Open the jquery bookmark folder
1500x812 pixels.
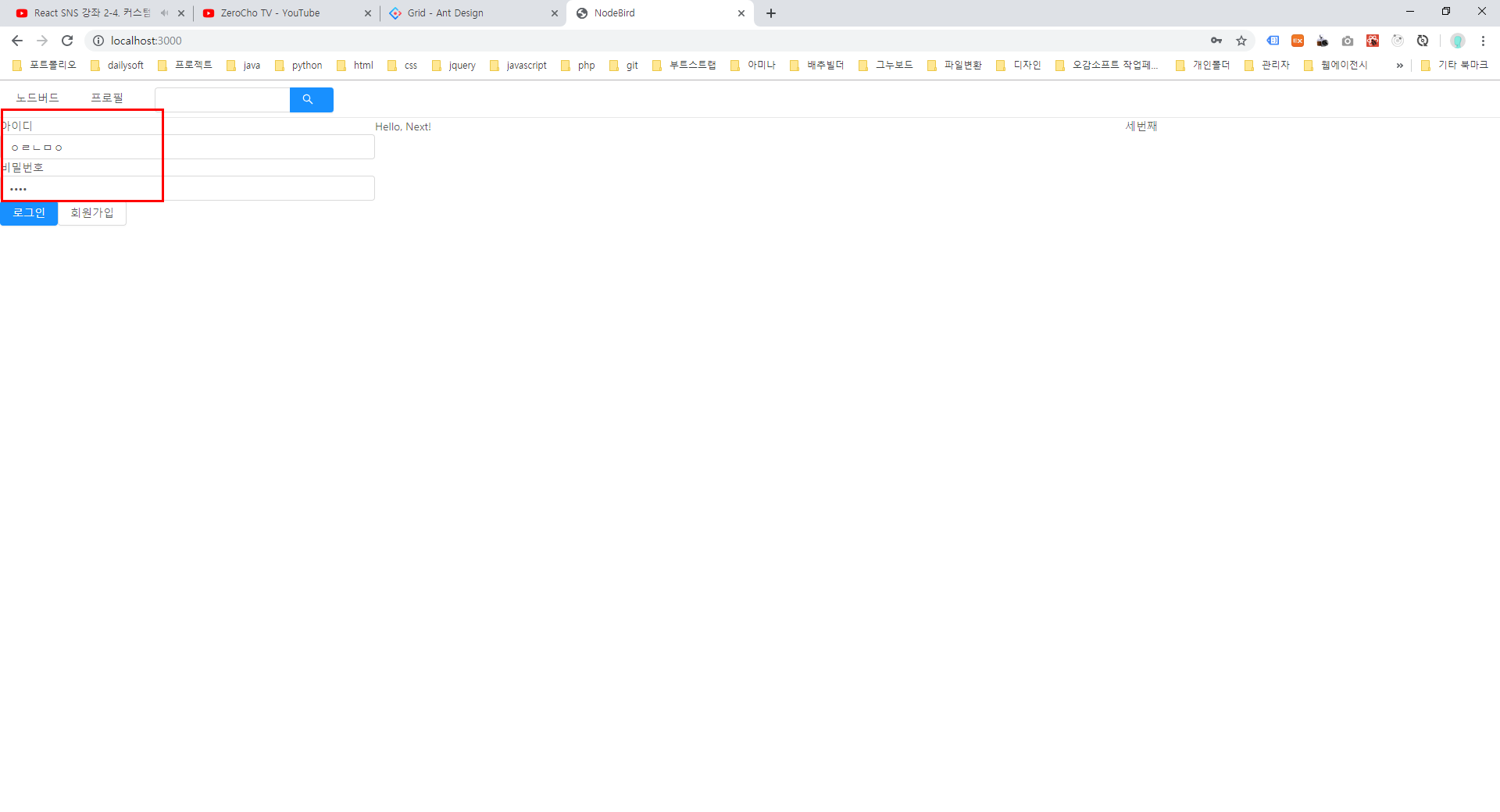(453, 66)
